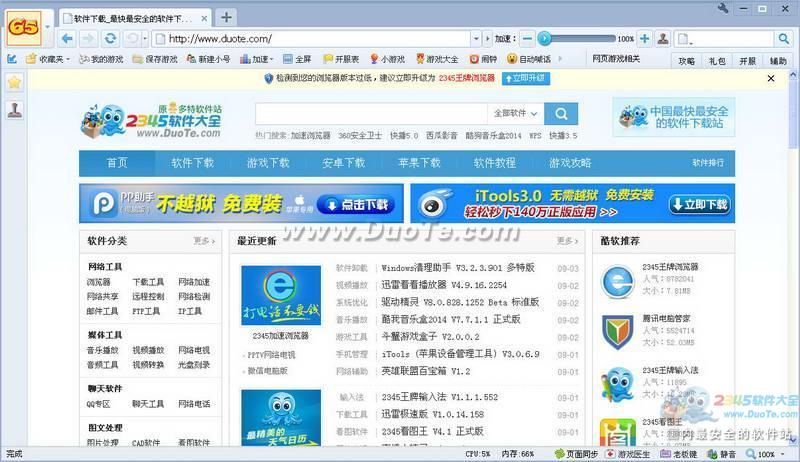800x462 pixels.
Task: Close the 软件下载 browser tab
Action: 204,18
